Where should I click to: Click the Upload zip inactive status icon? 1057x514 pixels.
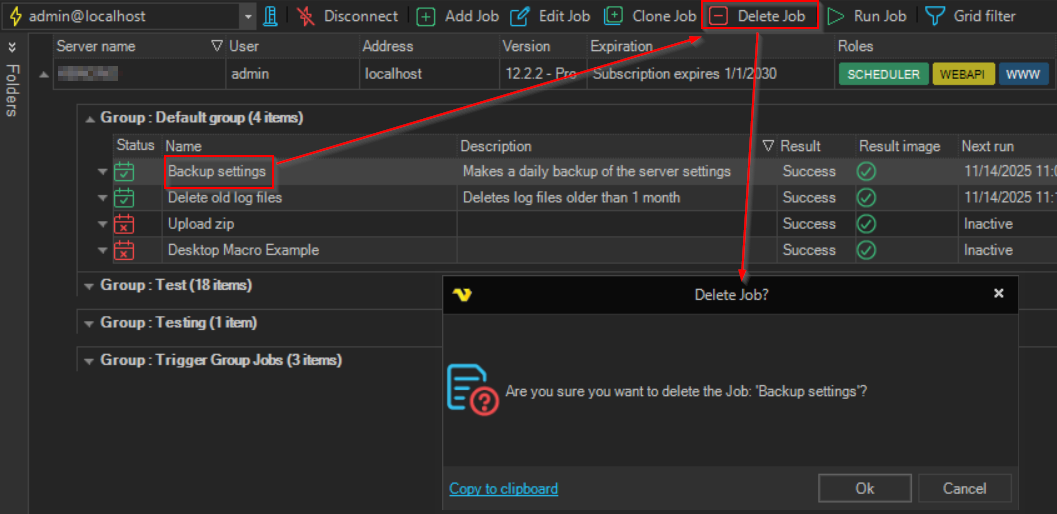[x=125, y=224]
